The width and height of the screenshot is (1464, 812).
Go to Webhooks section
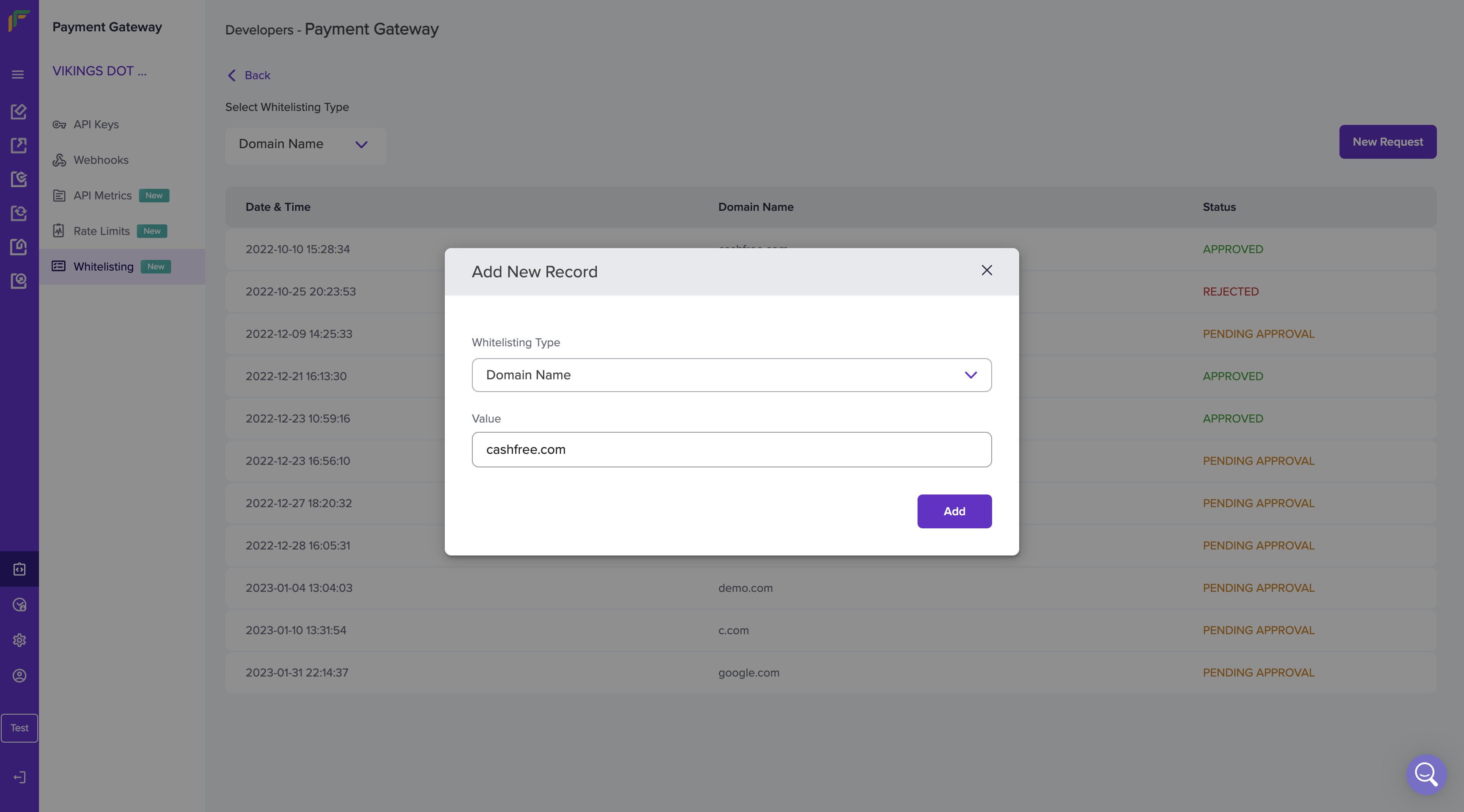(x=100, y=160)
